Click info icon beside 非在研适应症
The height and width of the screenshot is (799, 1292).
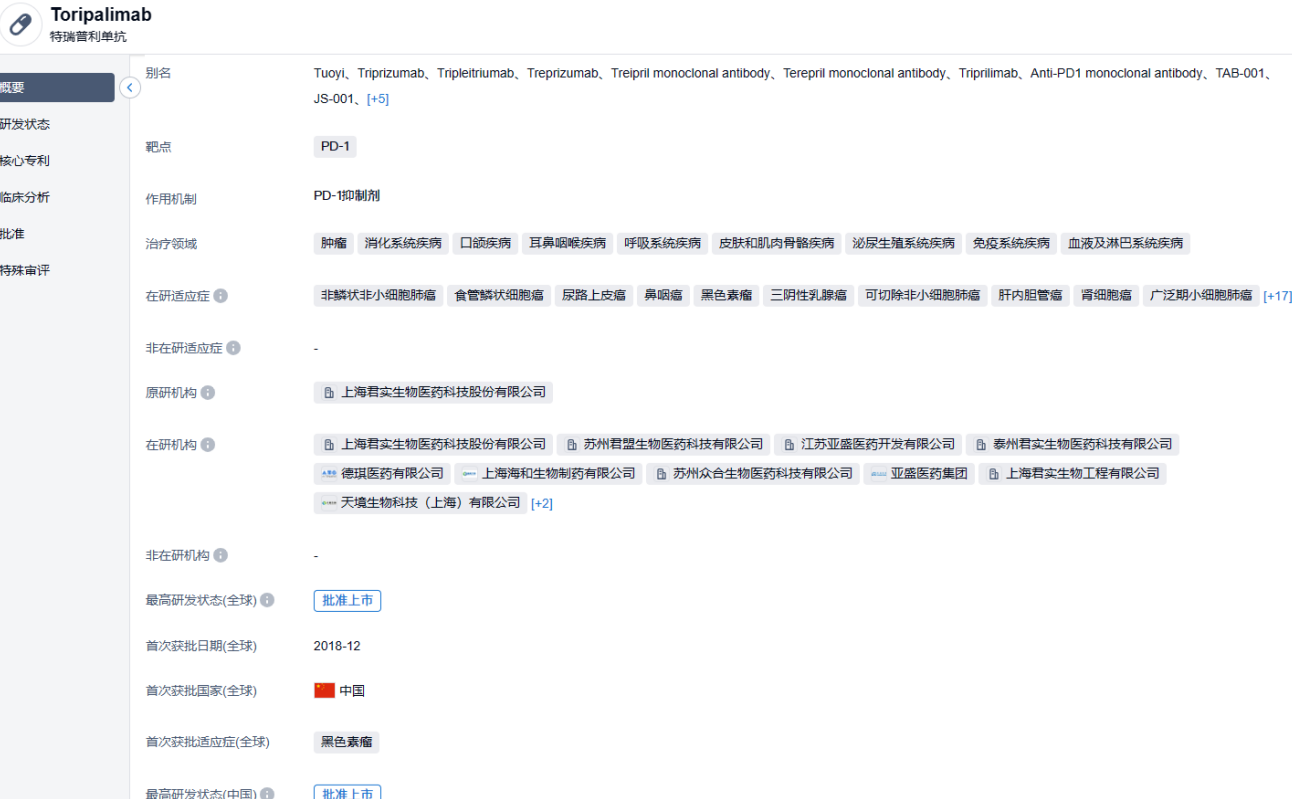coord(233,348)
